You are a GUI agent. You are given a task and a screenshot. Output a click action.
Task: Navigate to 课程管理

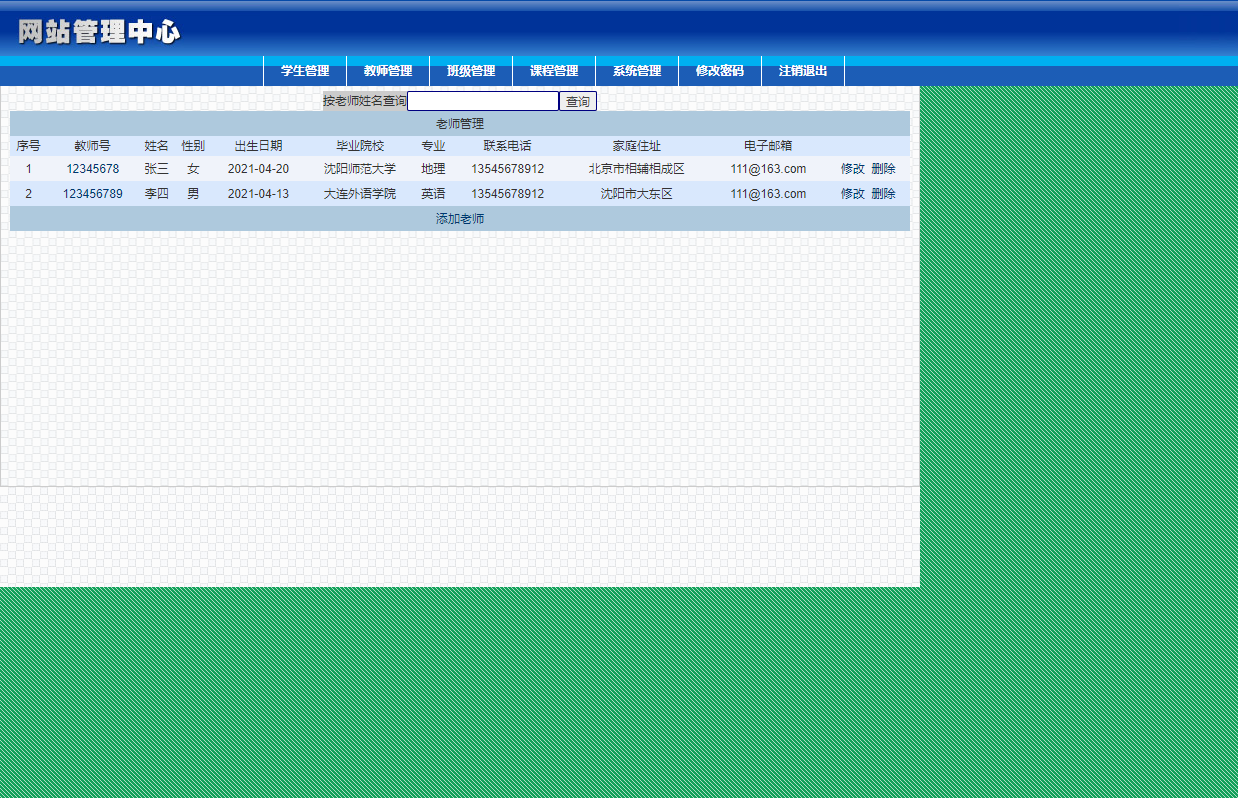554,71
